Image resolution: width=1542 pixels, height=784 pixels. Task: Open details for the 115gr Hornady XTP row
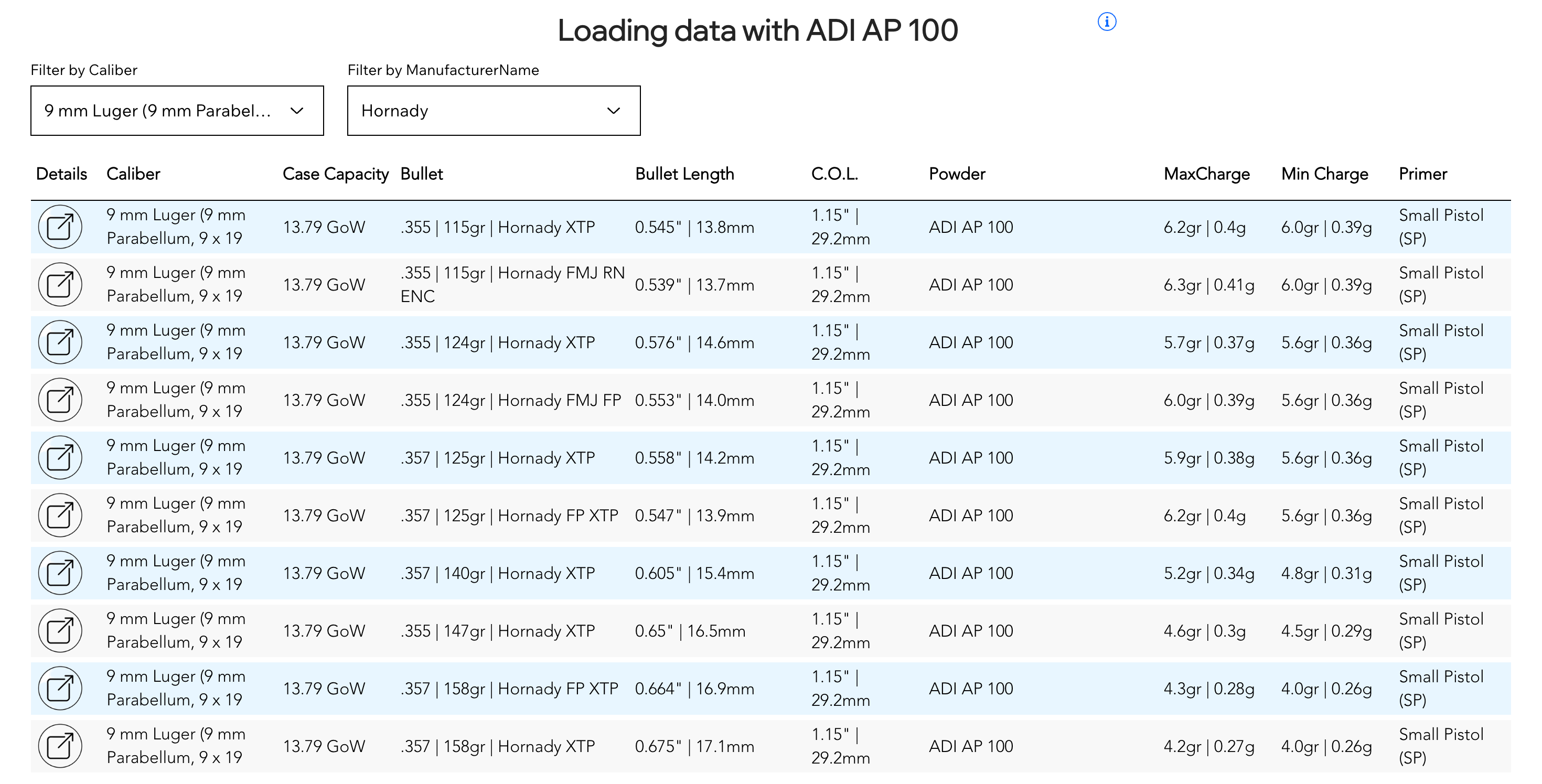[60, 227]
